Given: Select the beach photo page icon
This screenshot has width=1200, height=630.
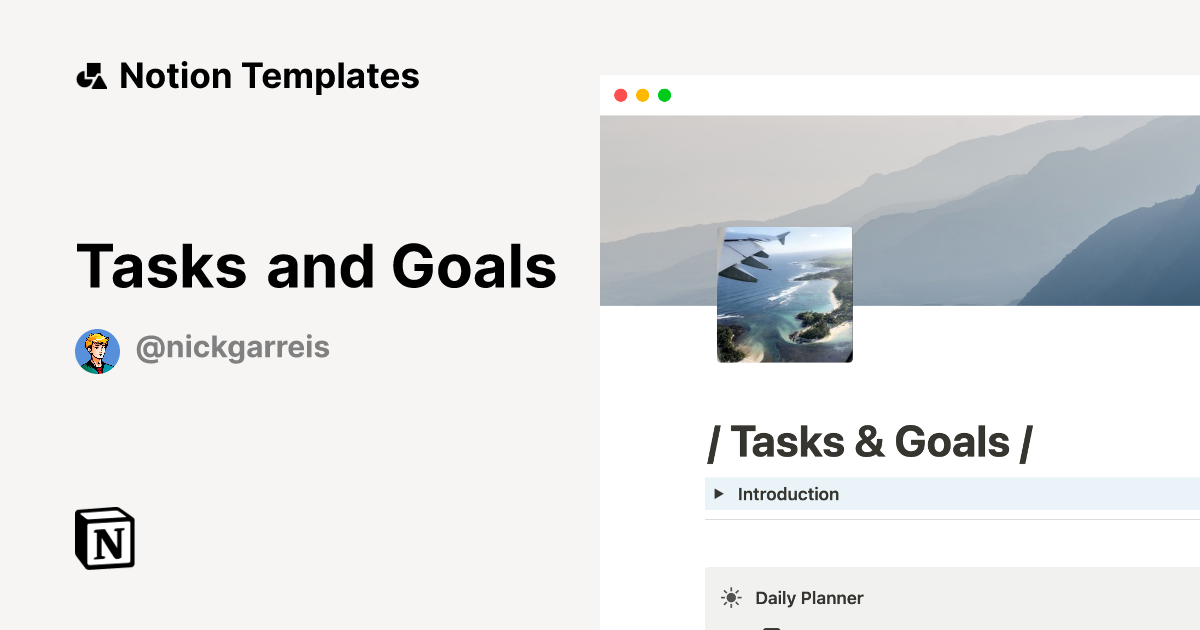Looking at the screenshot, I should [784, 296].
